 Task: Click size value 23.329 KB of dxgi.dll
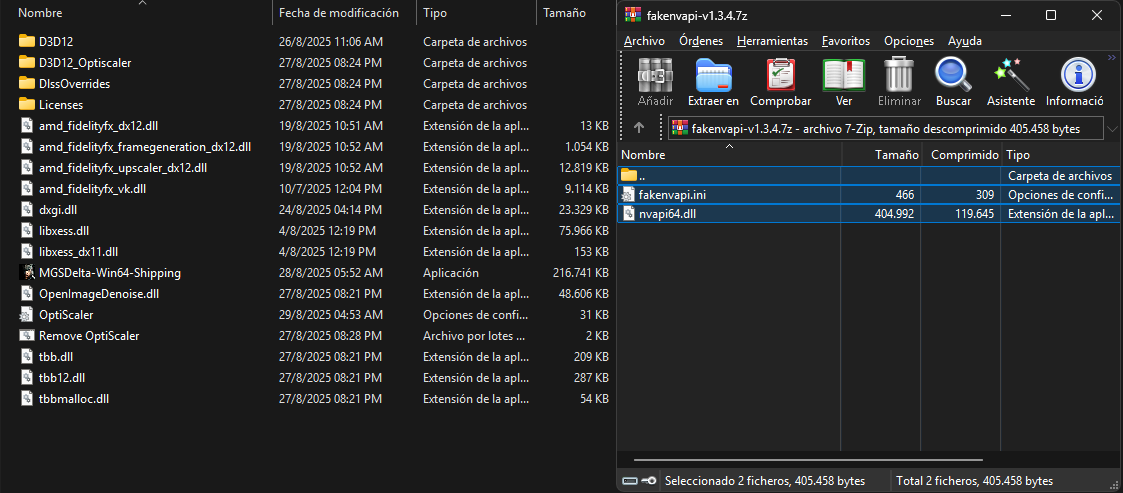coord(582,210)
